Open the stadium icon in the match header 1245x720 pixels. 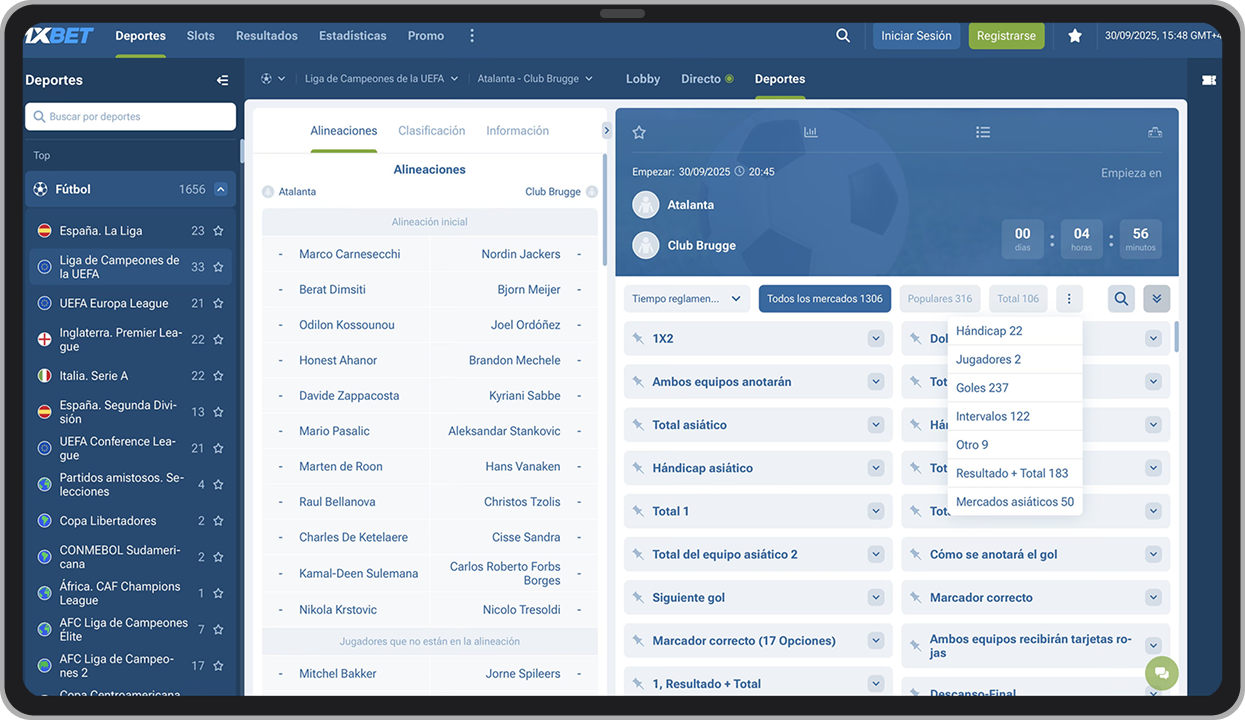pos(1155,132)
